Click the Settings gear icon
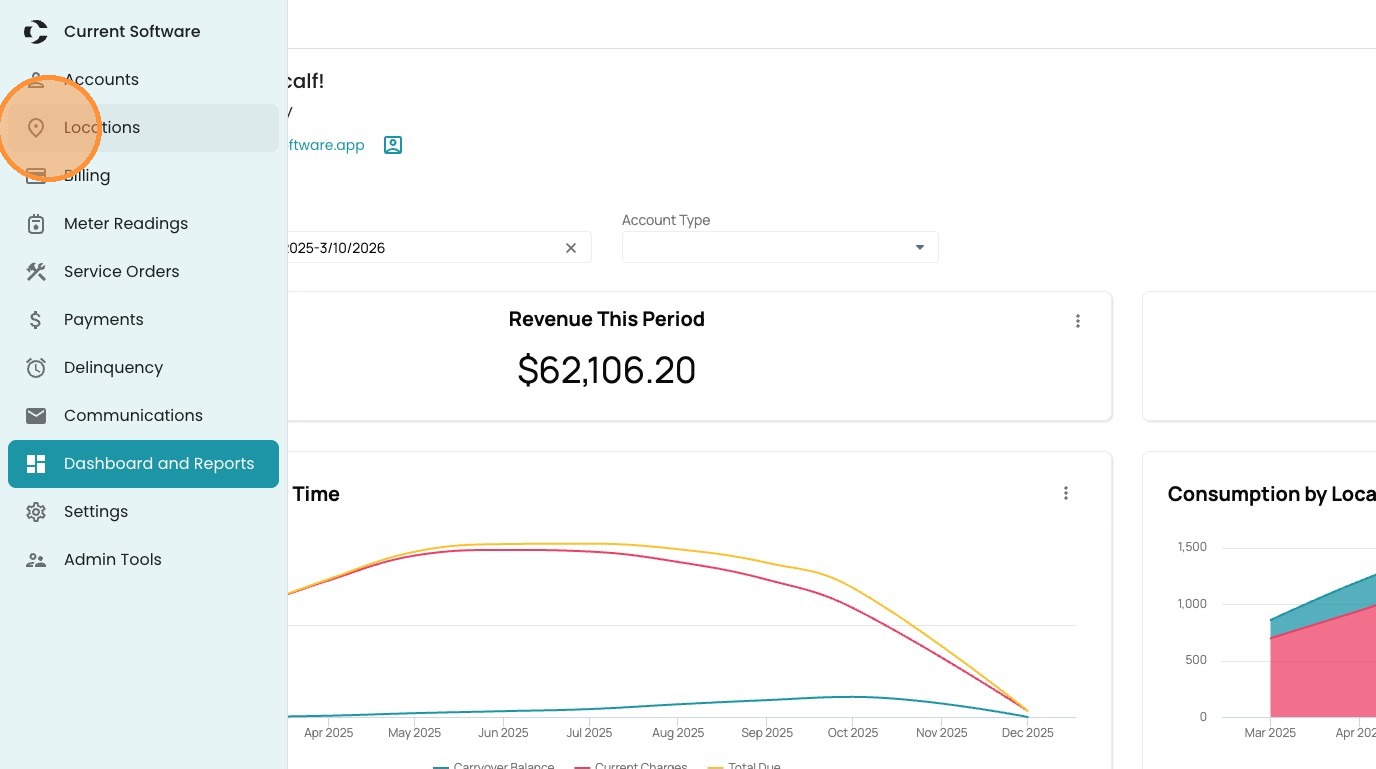1376x769 pixels. pyautogui.click(x=36, y=512)
